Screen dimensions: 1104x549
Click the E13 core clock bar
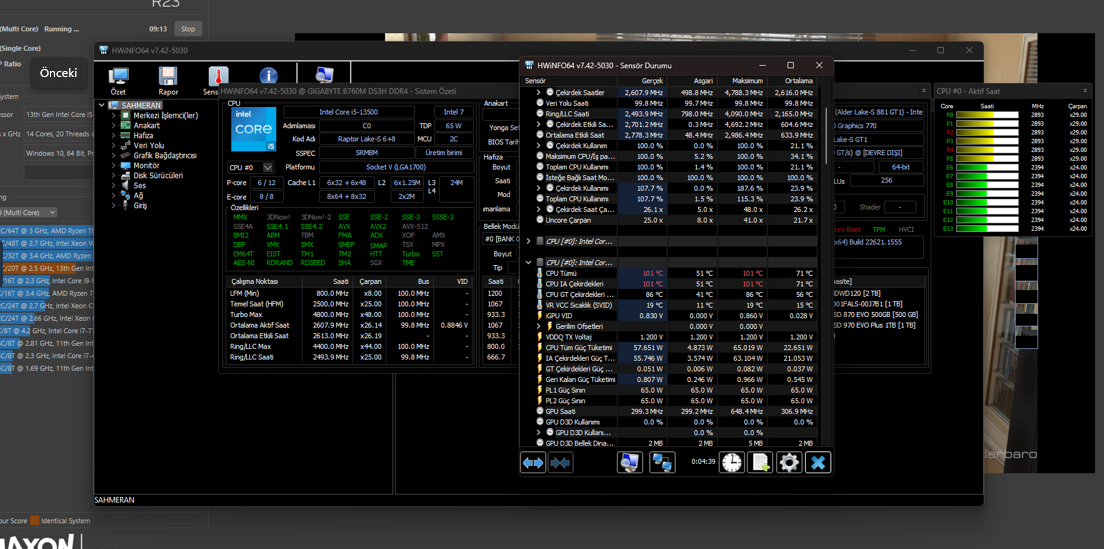point(989,229)
